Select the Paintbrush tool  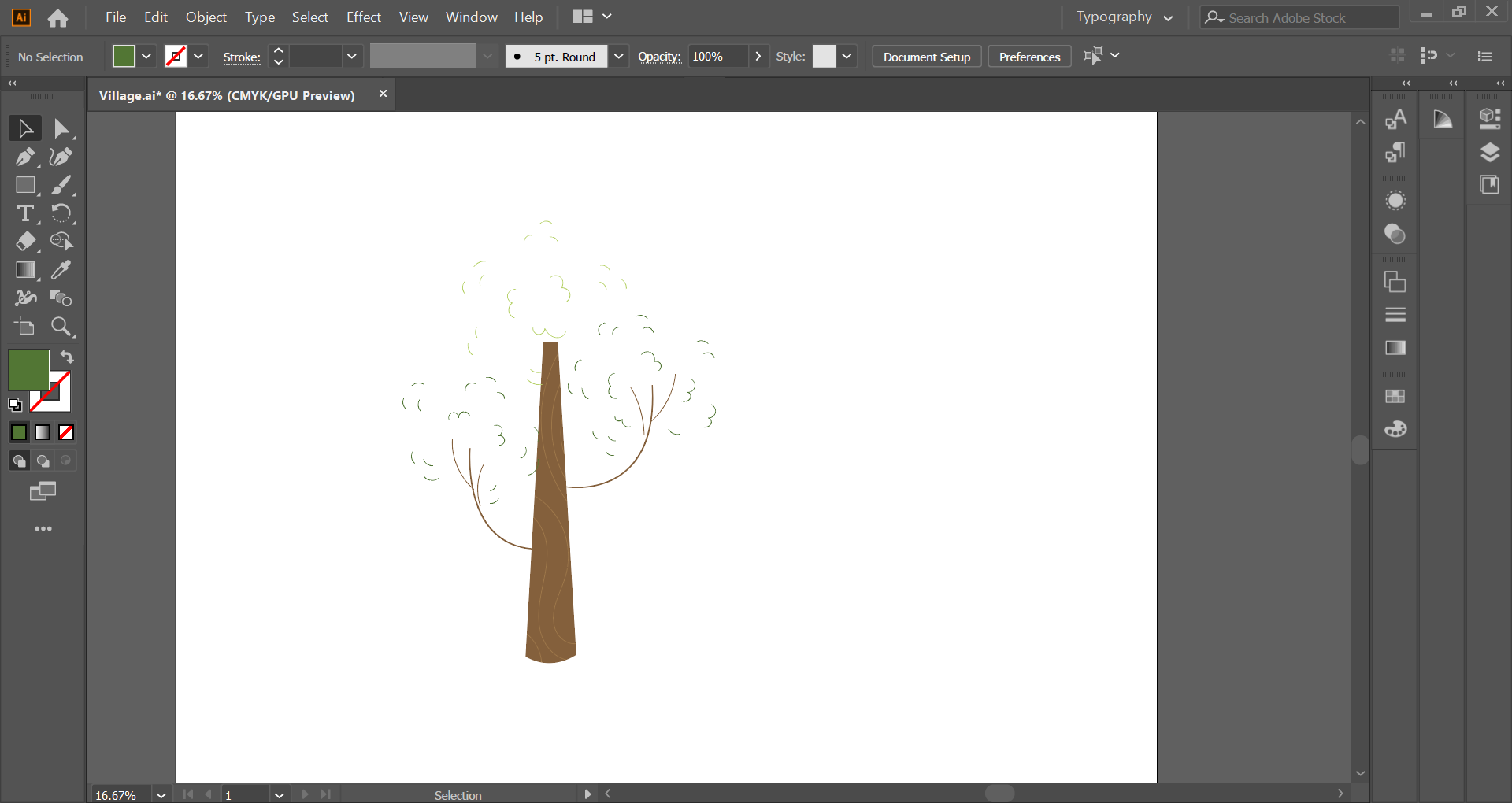(x=61, y=185)
